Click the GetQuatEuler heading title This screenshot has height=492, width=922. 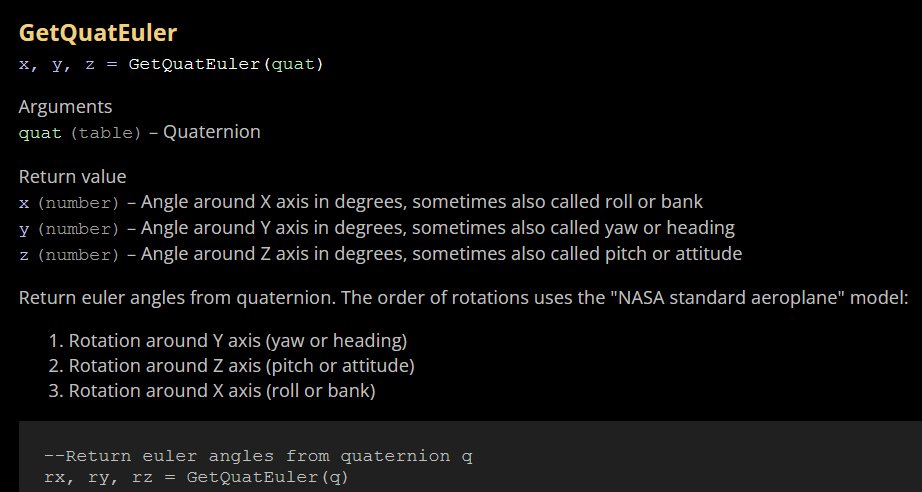[98, 32]
